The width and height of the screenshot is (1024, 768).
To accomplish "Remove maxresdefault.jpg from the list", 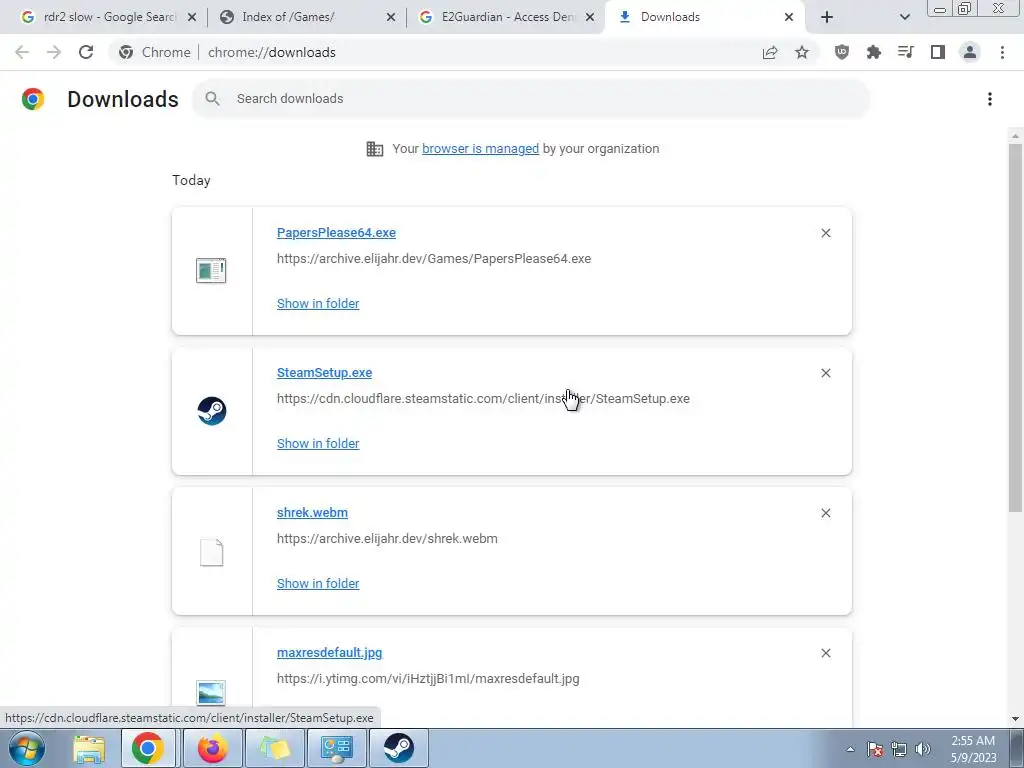I will pyautogui.click(x=825, y=653).
